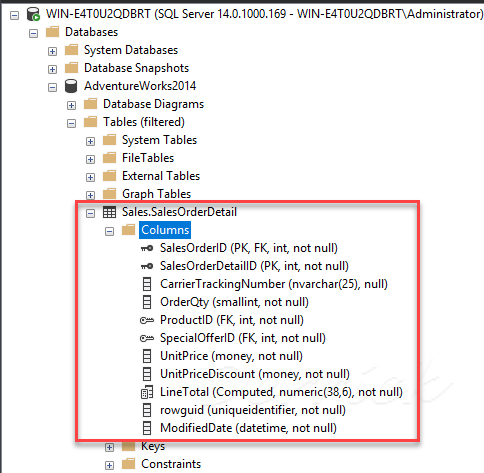Click the primary key icon beside SalesOrderDetailID
Screen dimensions: 484x473
[147, 266]
